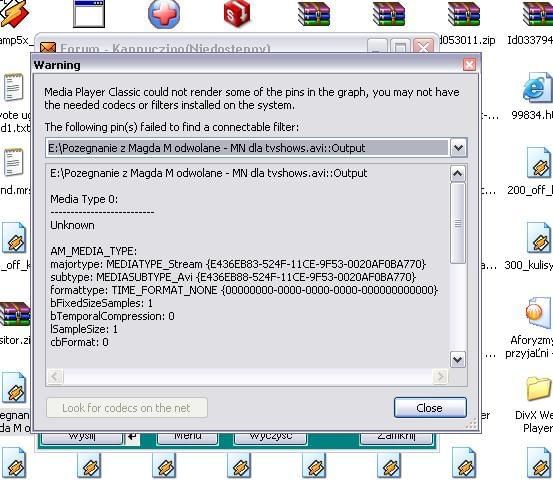
Task: Launch the red cross on blue circle icon
Action: 164,14
